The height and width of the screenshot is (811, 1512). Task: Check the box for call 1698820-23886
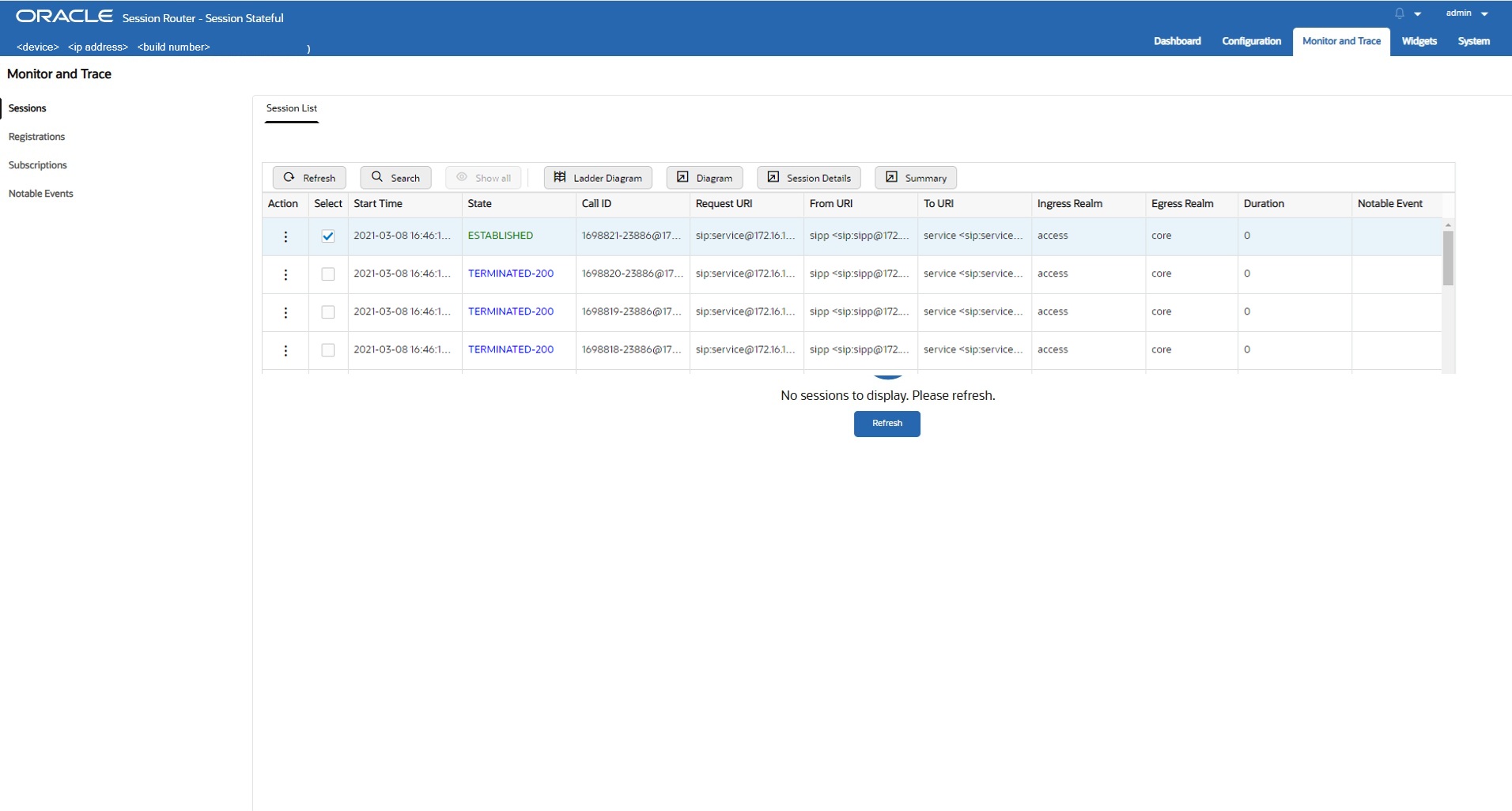click(327, 274)
